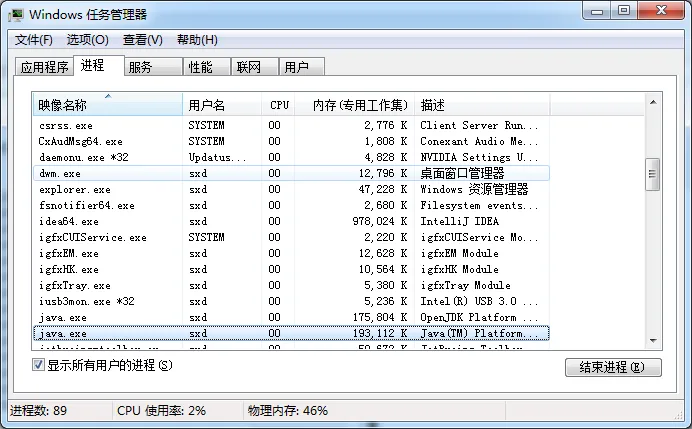Open the 文件(F) menu
The image size is (692, 429).
(34, 40)
